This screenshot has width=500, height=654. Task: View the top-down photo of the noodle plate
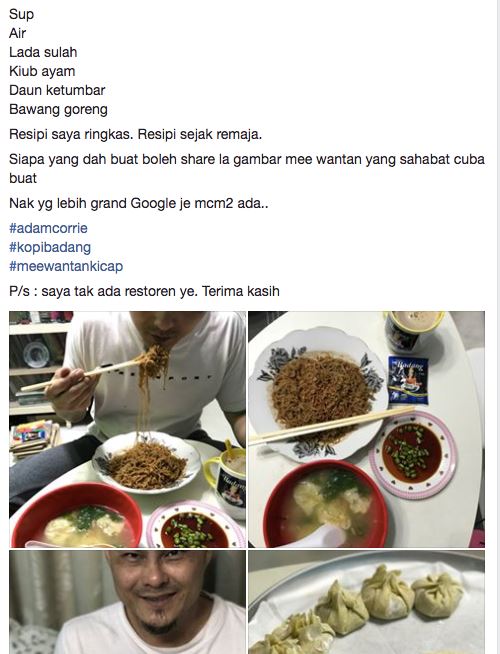point(367,429)
